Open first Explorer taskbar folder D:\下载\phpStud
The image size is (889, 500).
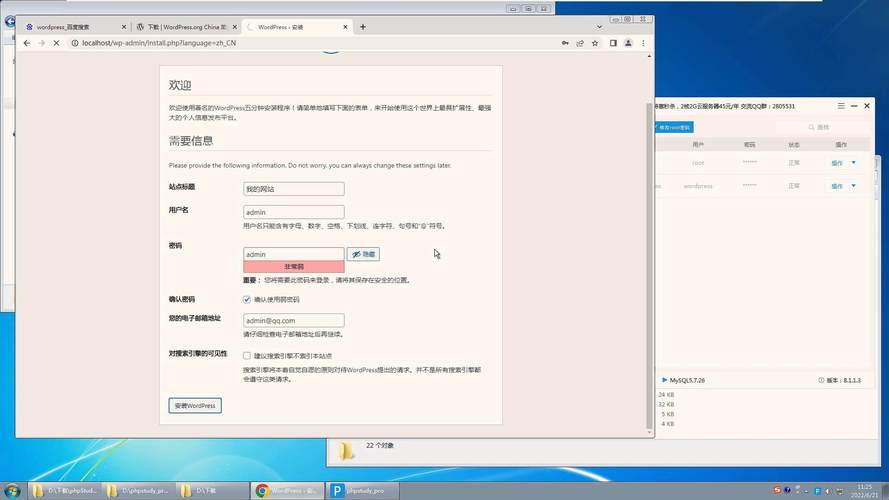(x=65, y=490)
